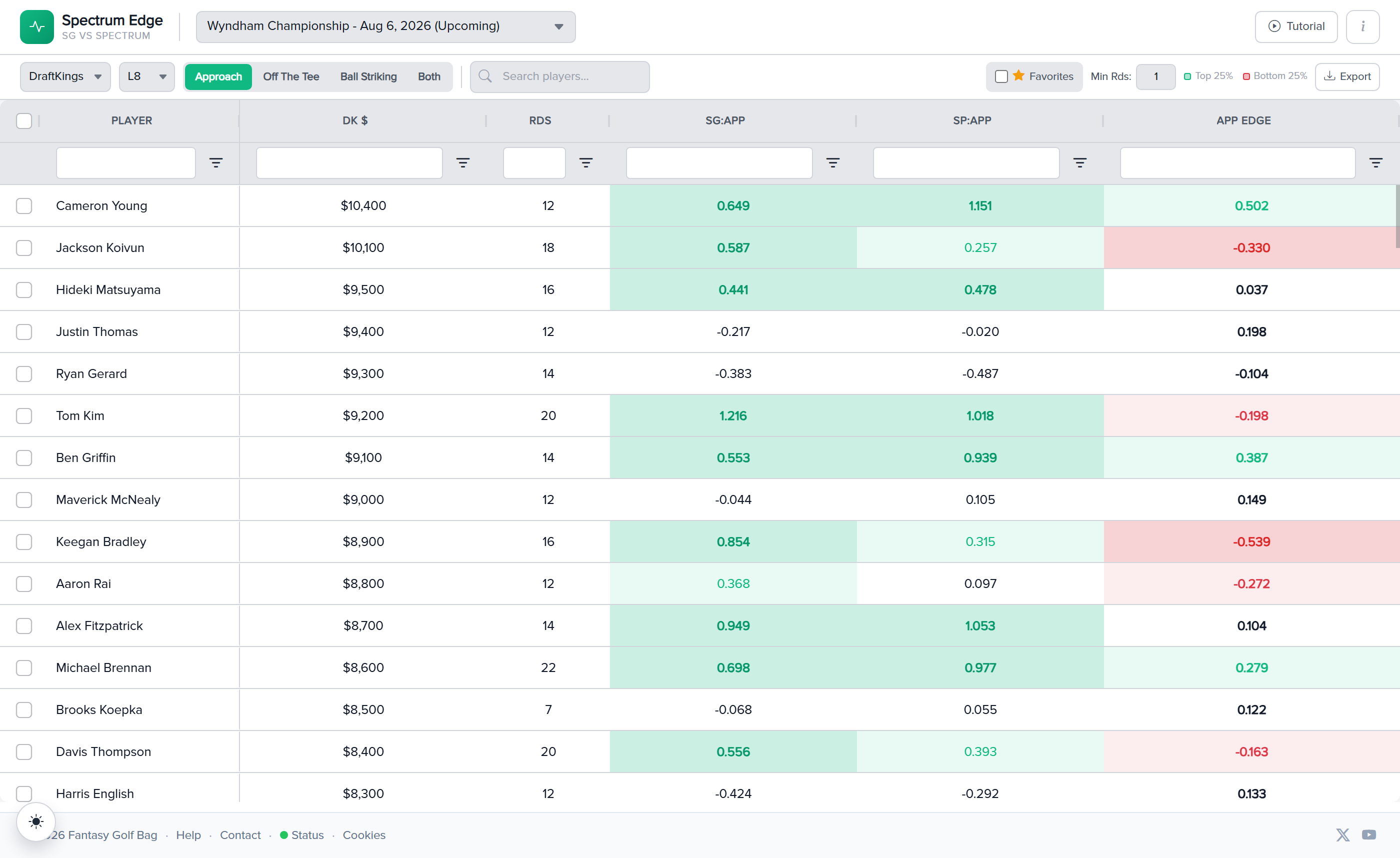Open the SP:APP column filter menu icon
The height and width of the screenshot is (858, 1400).
point(1080,163)
